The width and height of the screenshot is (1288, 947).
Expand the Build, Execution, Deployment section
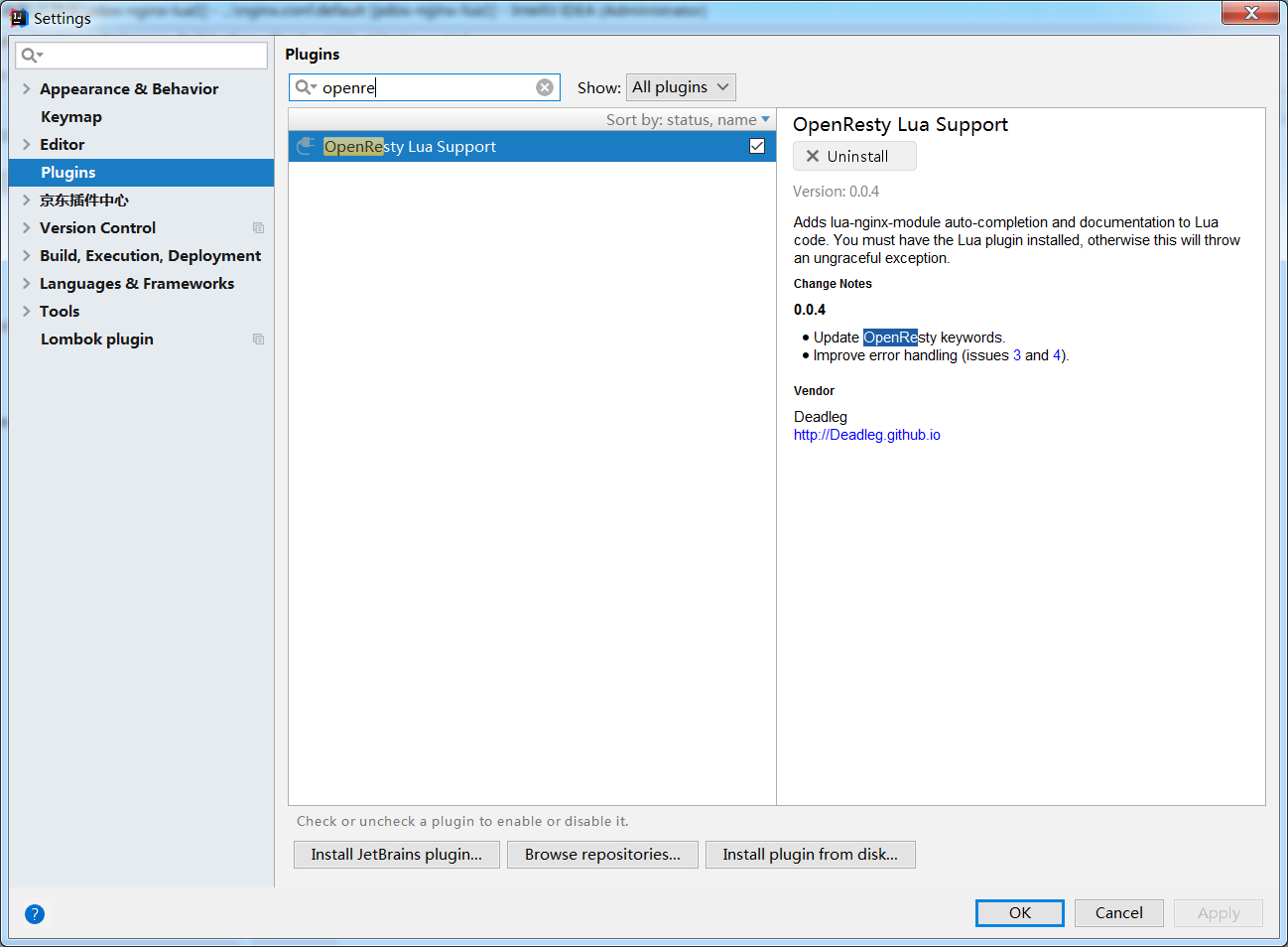(x=26, y=255)
